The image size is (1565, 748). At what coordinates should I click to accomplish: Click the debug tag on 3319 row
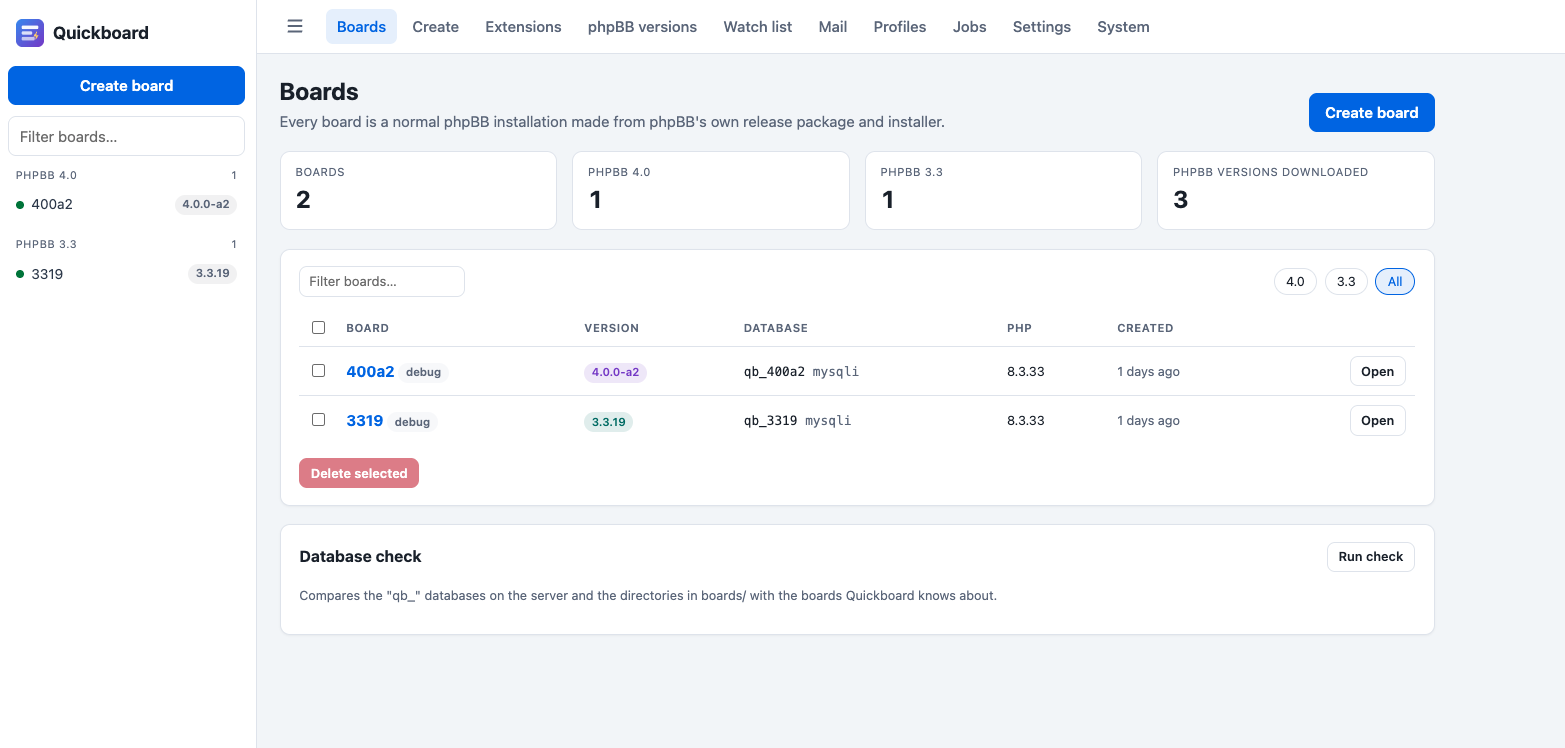point(412,422)
